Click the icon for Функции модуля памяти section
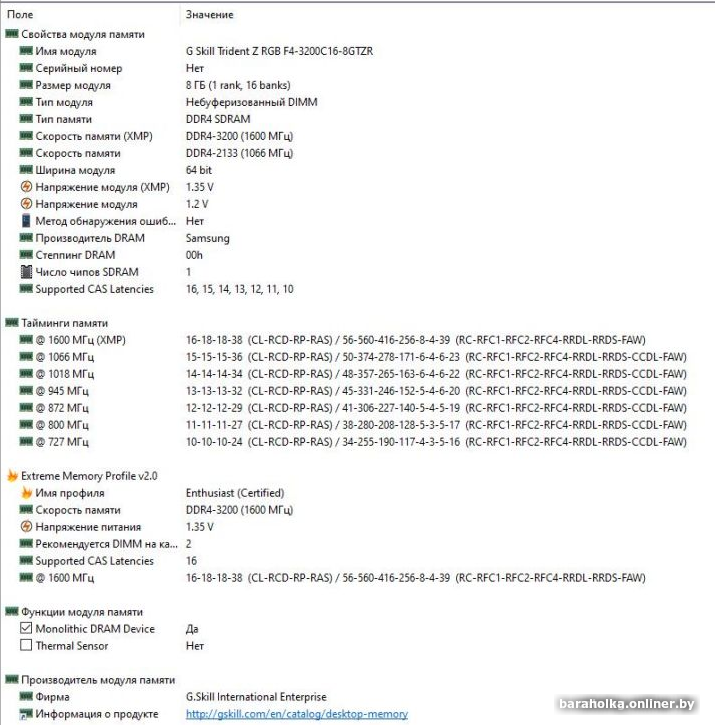 coord(12,612)
